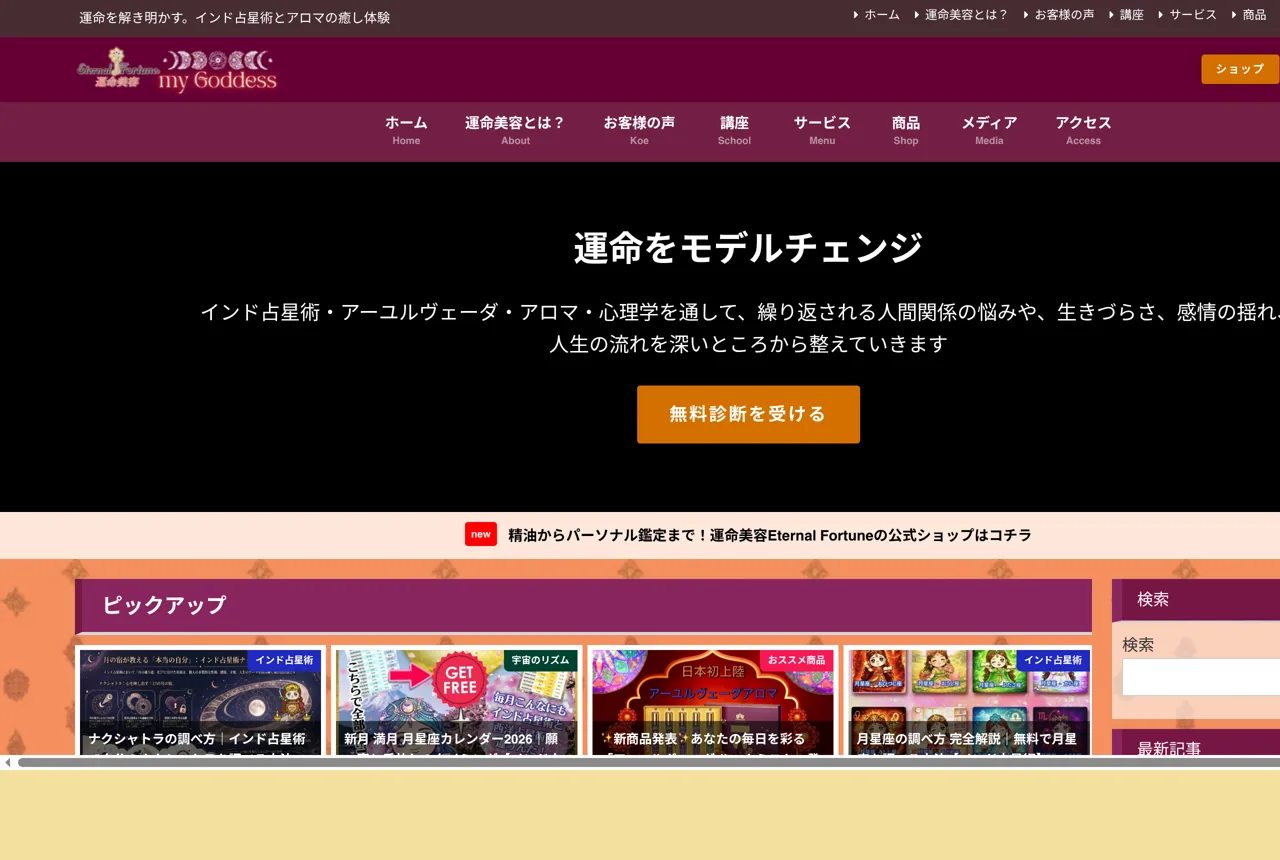Open メディア Media in main navigation
This screenshot has height=860, width=1280.
coord(989,130)
